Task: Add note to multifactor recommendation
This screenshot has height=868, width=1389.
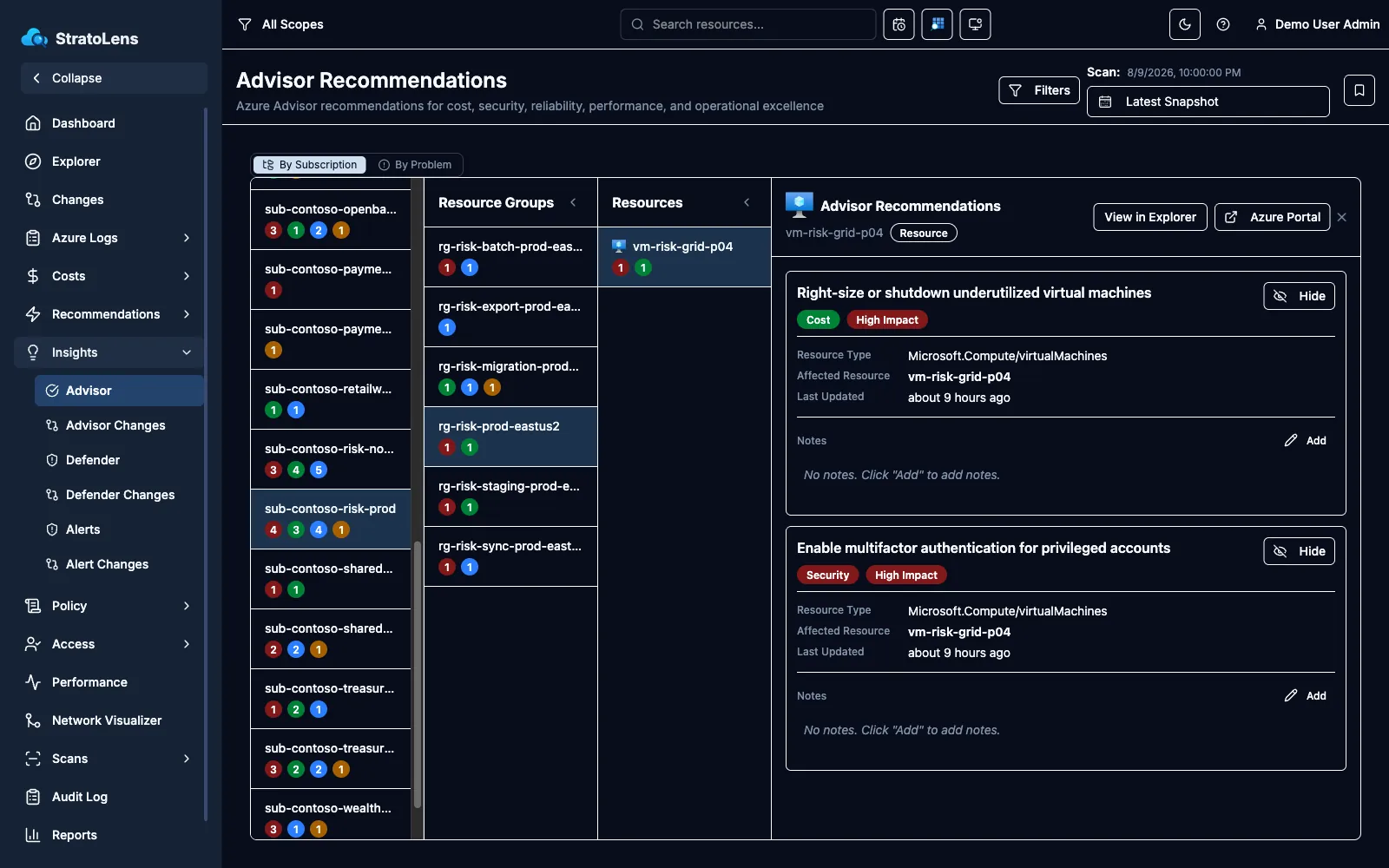Action: (x=1306, y=696)
